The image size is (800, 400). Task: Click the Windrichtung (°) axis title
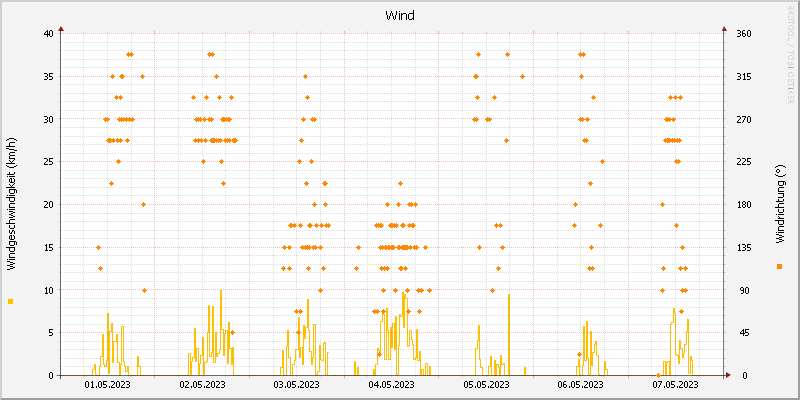(x=779, y=205)
